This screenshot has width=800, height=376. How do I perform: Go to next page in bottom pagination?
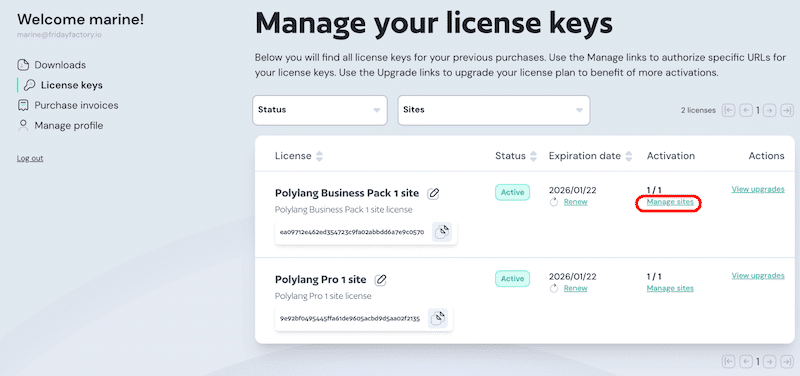click(769, 362)
